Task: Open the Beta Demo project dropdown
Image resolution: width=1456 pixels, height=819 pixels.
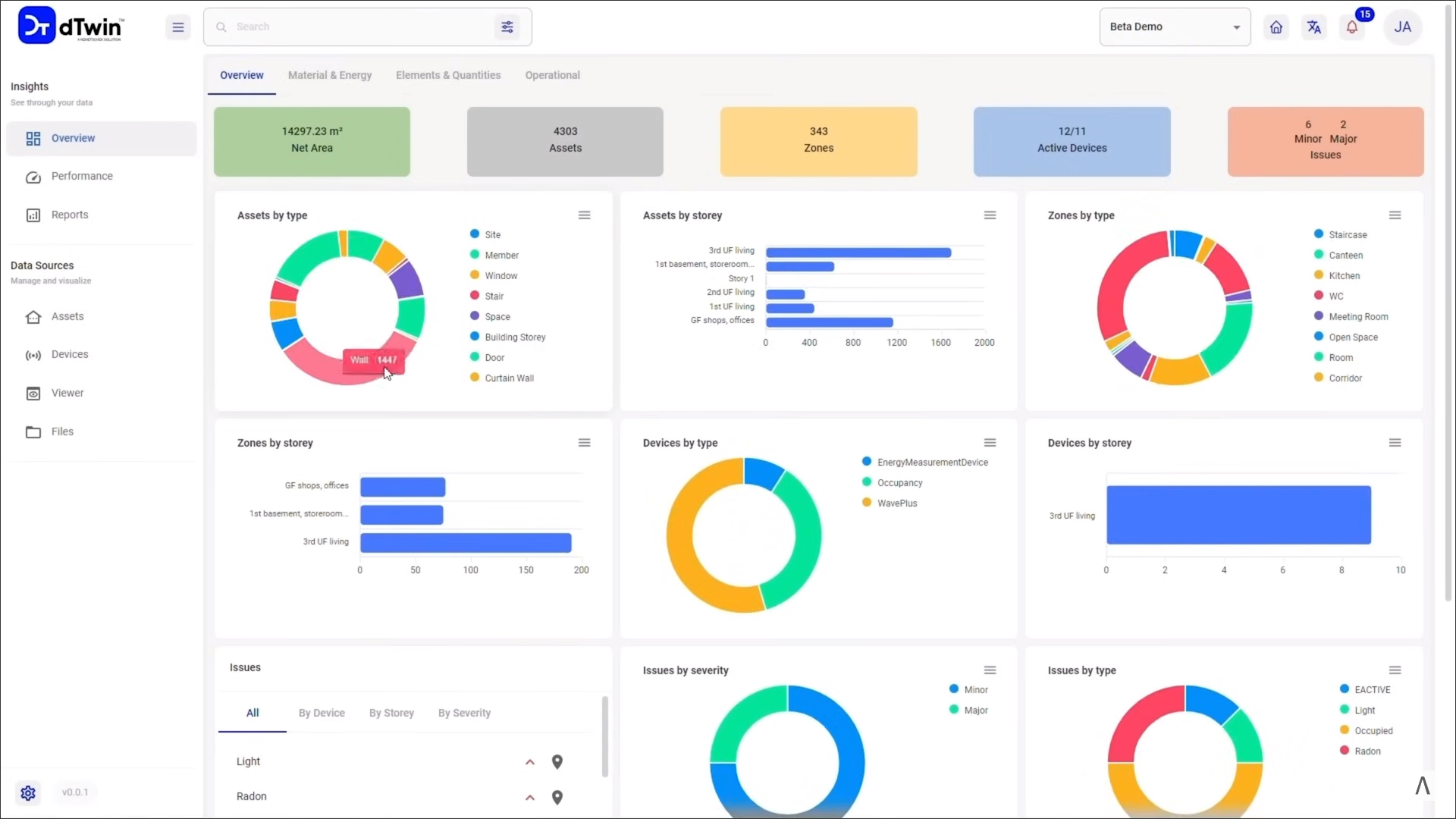Action: [1175, 27]
